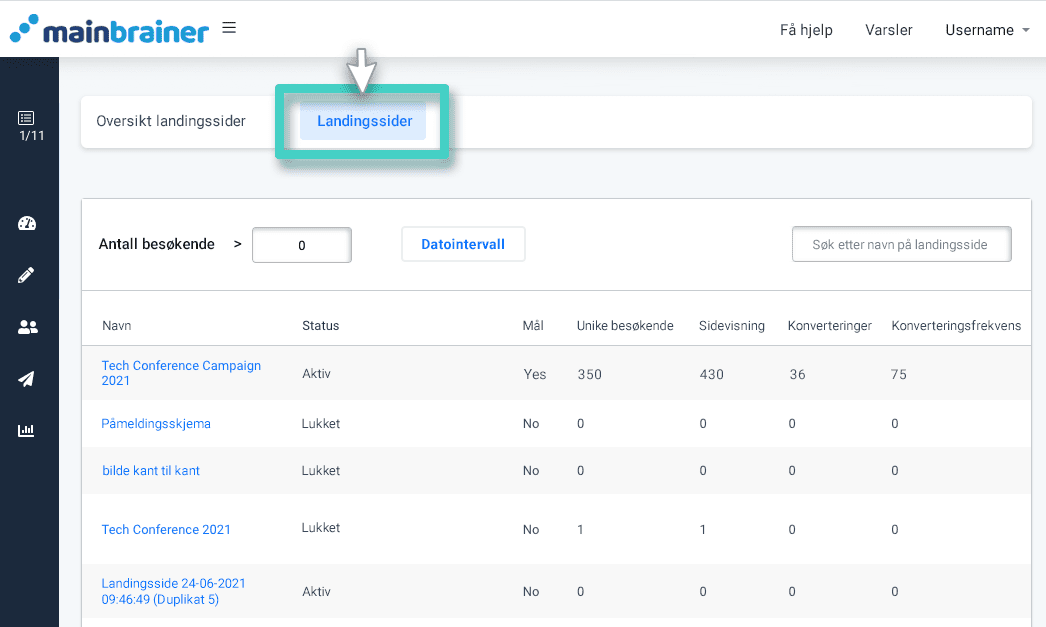Viewport: 1046px width, 627px height.
Task: Select the MainBrainer logo
Action: (110, 29)
